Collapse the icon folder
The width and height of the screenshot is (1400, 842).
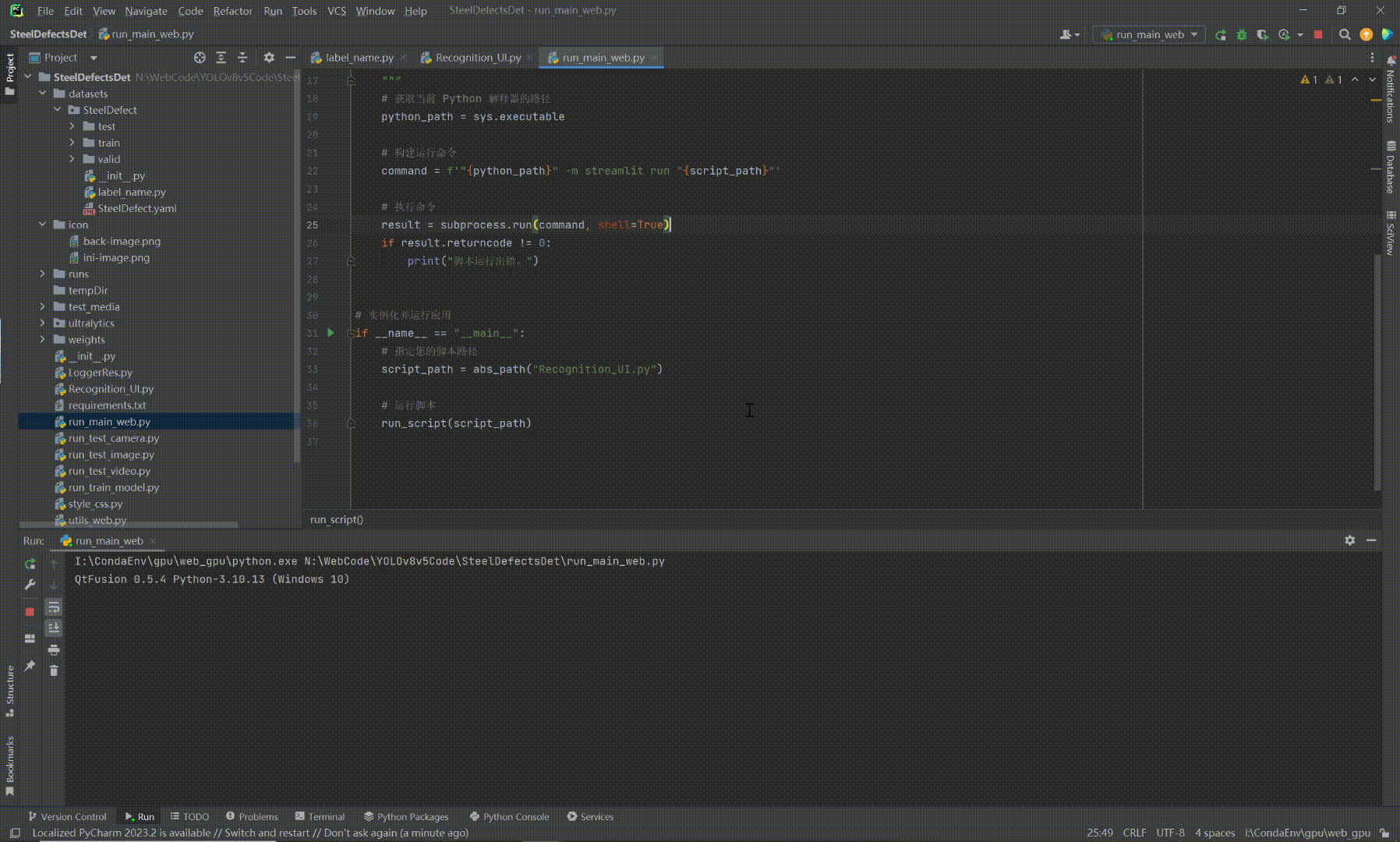pos(43,225)
